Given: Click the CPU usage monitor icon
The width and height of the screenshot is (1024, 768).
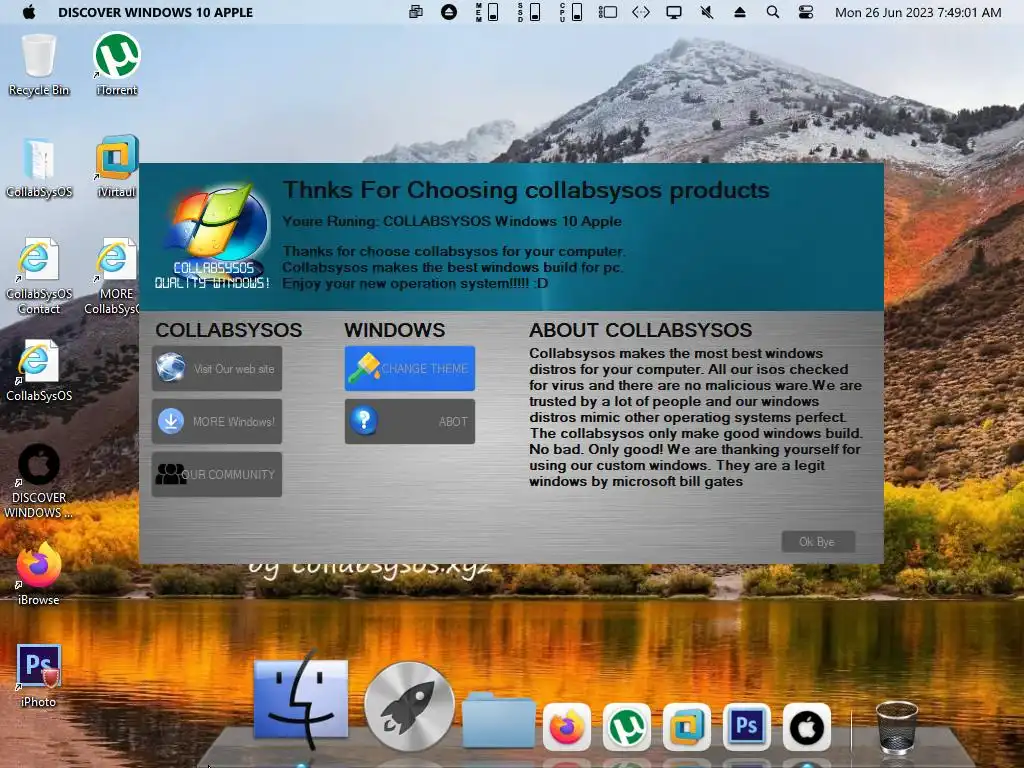Looking at the screenshot, I should point(571,12).
